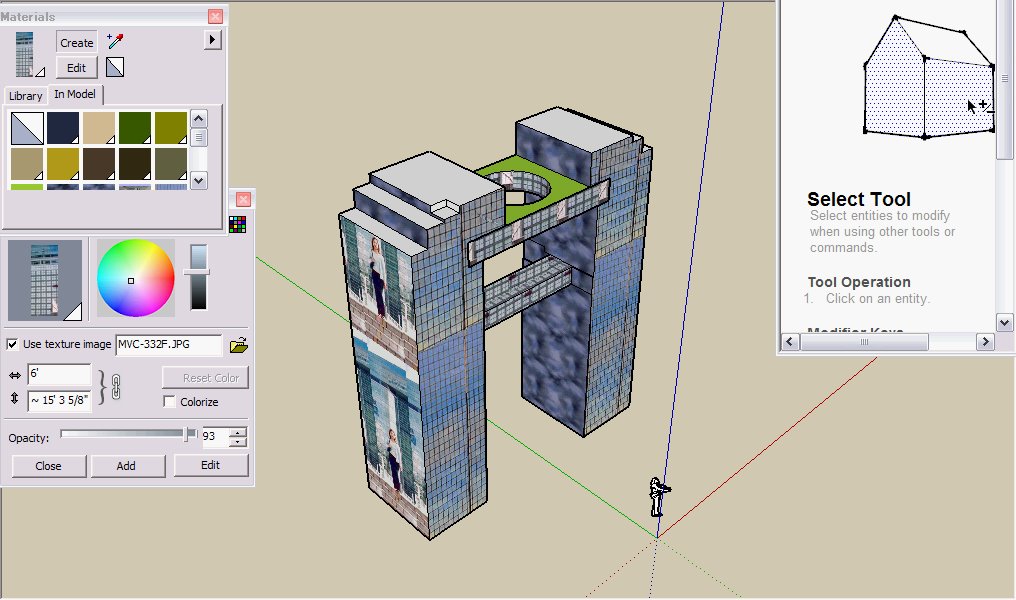Viewport: 1016px width, 600px height.
Task: Click the texture height field ~ 15' 3 5/8"
Action: pos(59,400)
